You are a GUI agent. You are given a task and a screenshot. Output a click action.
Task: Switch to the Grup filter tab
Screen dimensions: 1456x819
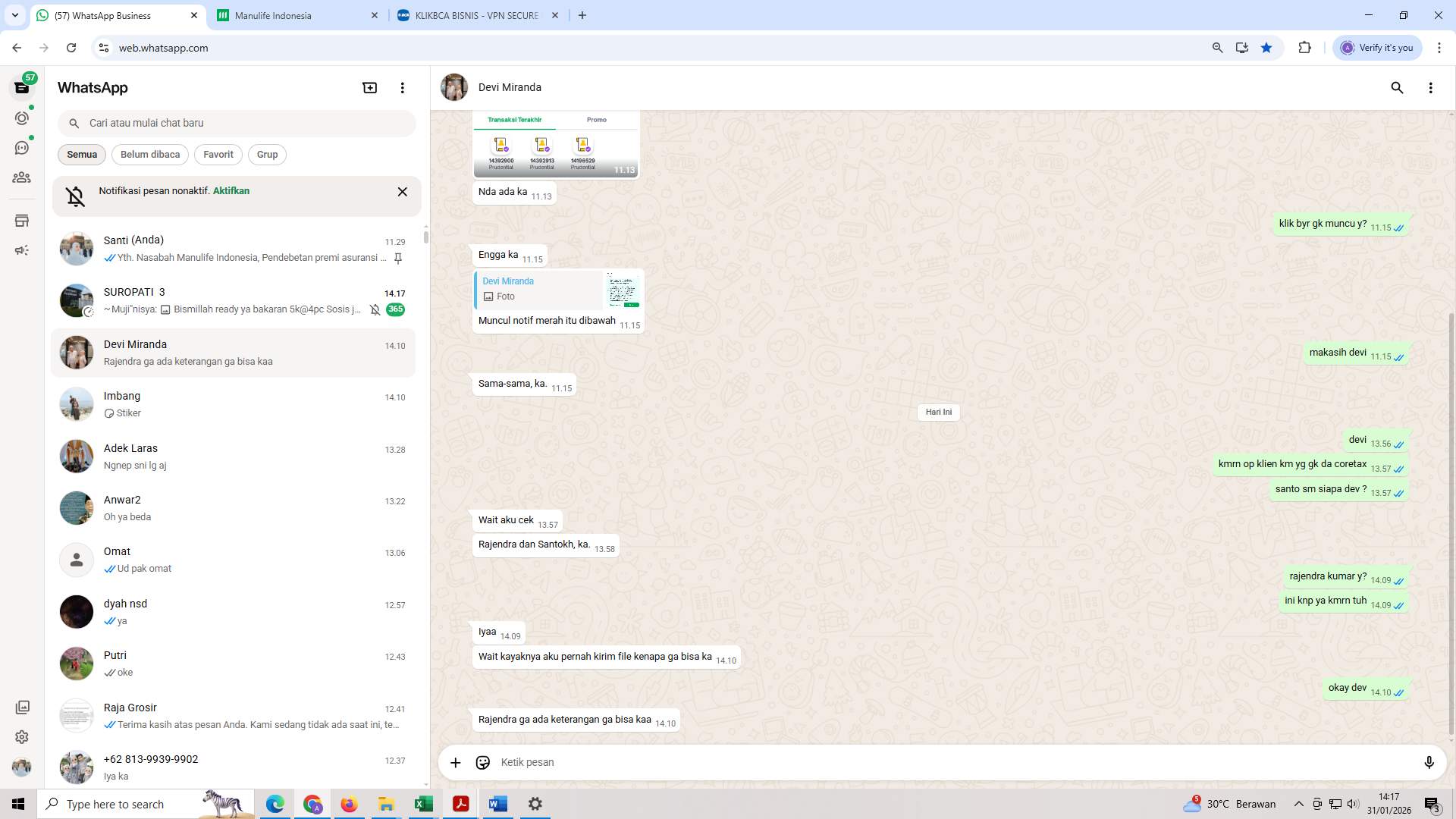[267, 155]
